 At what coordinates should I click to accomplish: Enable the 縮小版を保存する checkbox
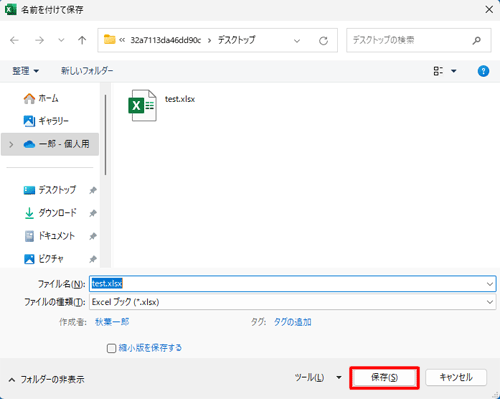pos(111,348)
